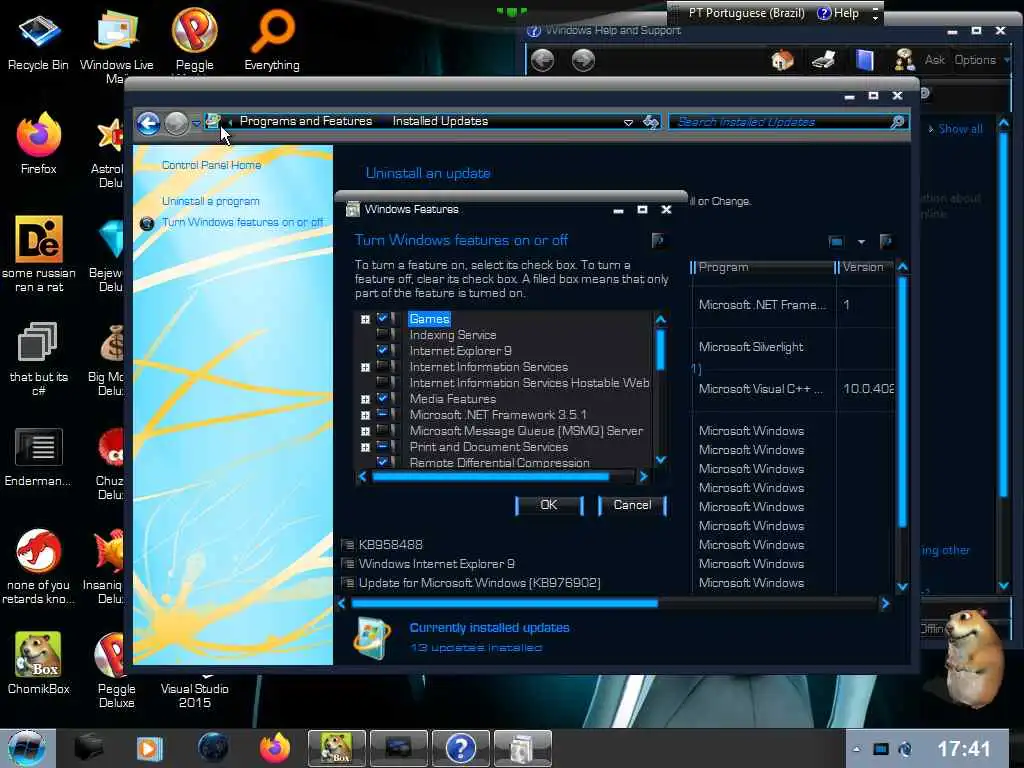The width and height of the screenshot is (1024, 768).
Task: Open the Control Panel Home link
Action: (x=211, y=165)
